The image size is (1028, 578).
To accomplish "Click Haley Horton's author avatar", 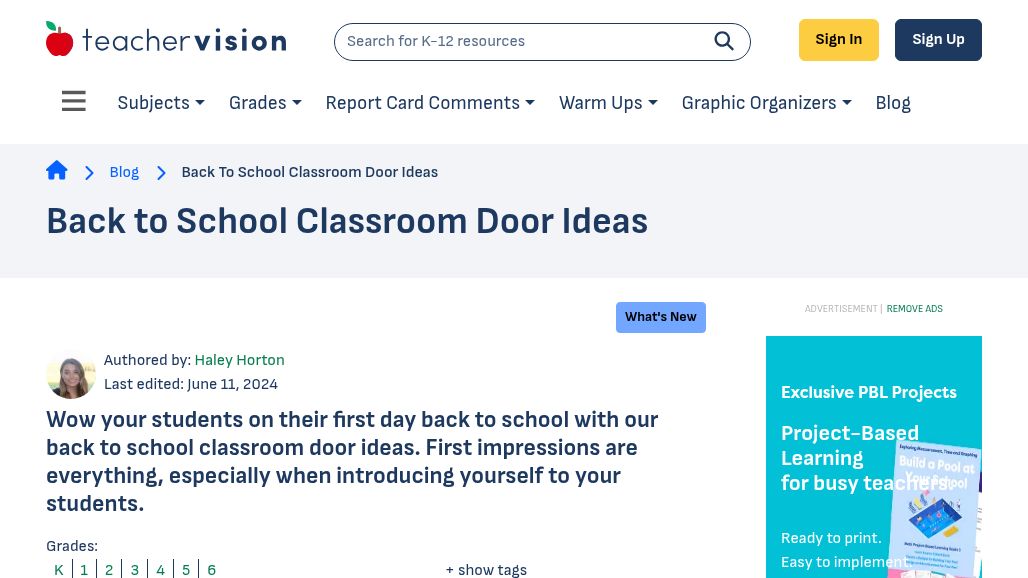I will (71, 375).
